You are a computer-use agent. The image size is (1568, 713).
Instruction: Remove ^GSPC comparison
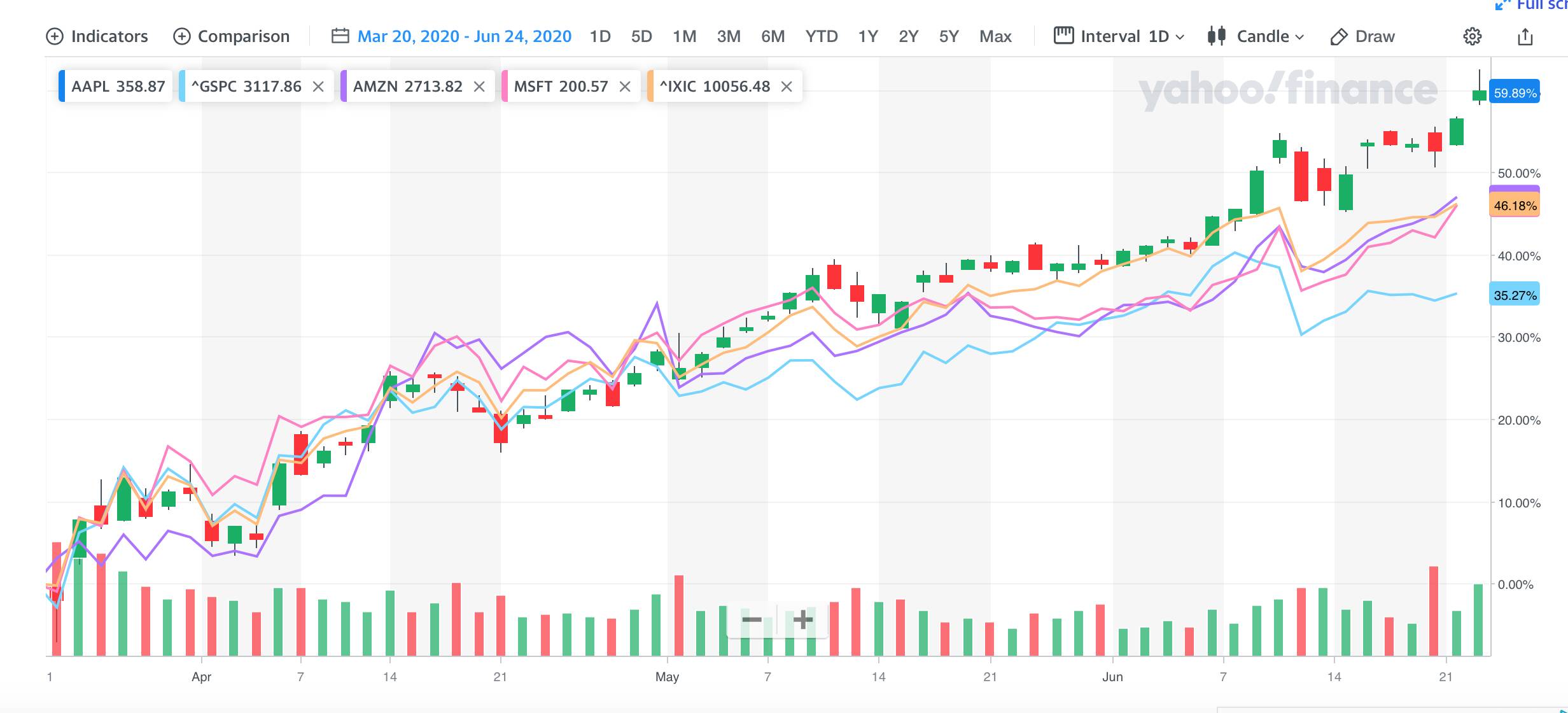318,87
